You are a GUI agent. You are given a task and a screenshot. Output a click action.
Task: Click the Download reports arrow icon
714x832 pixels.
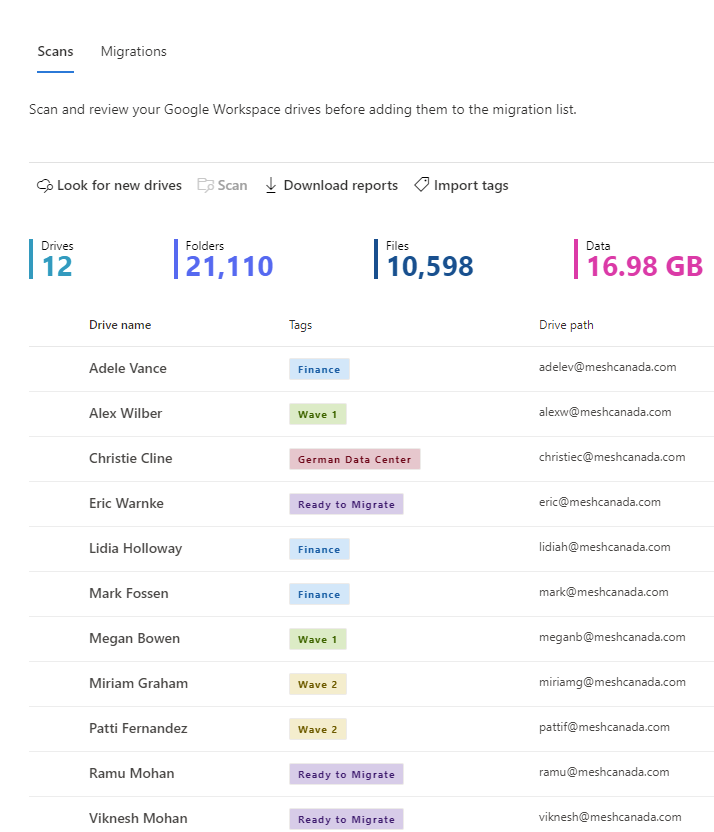click(x=271, y=185)
